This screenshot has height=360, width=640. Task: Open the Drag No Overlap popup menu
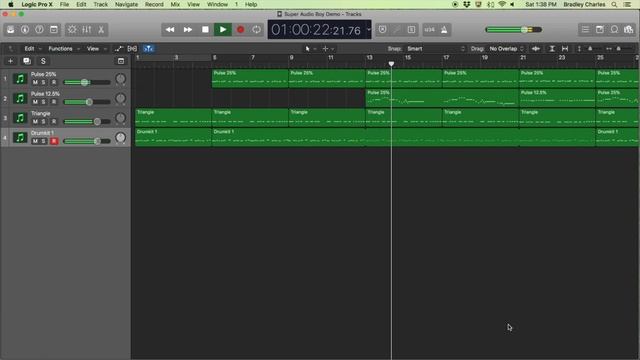tap(506, 49)
